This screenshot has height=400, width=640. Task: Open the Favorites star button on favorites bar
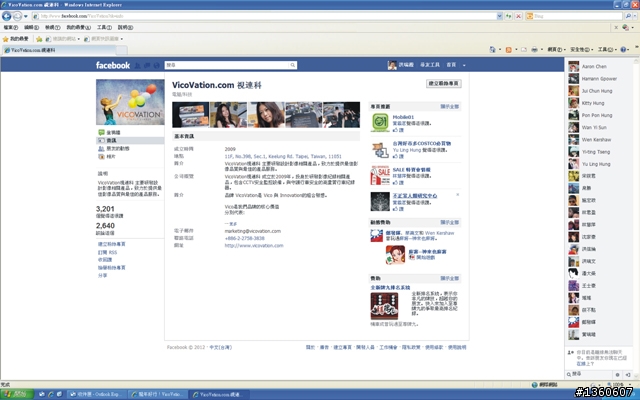coord(16,39)
